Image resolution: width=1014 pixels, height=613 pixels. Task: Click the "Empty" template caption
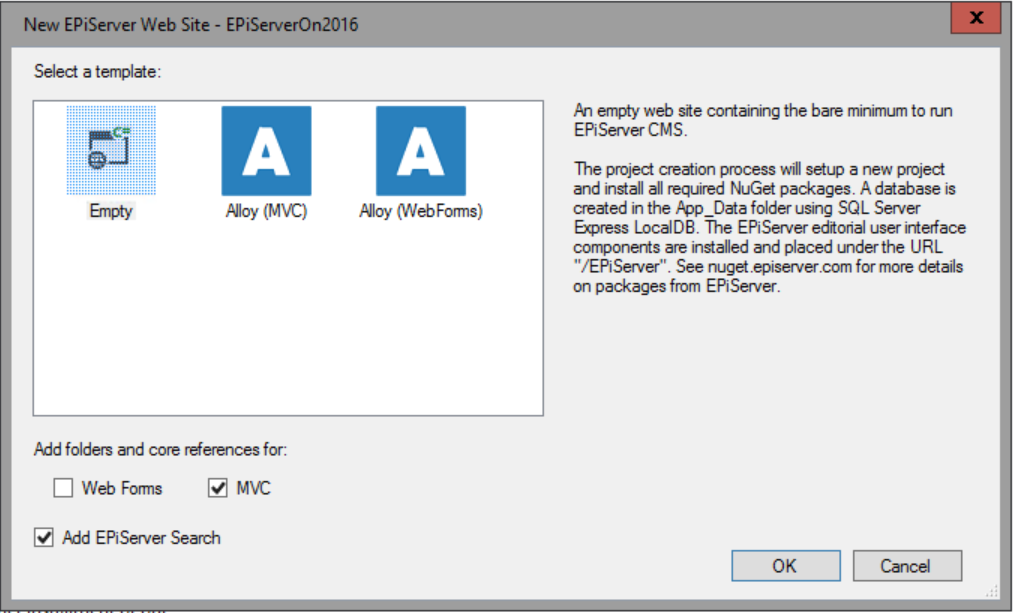[x=111, y=212]
